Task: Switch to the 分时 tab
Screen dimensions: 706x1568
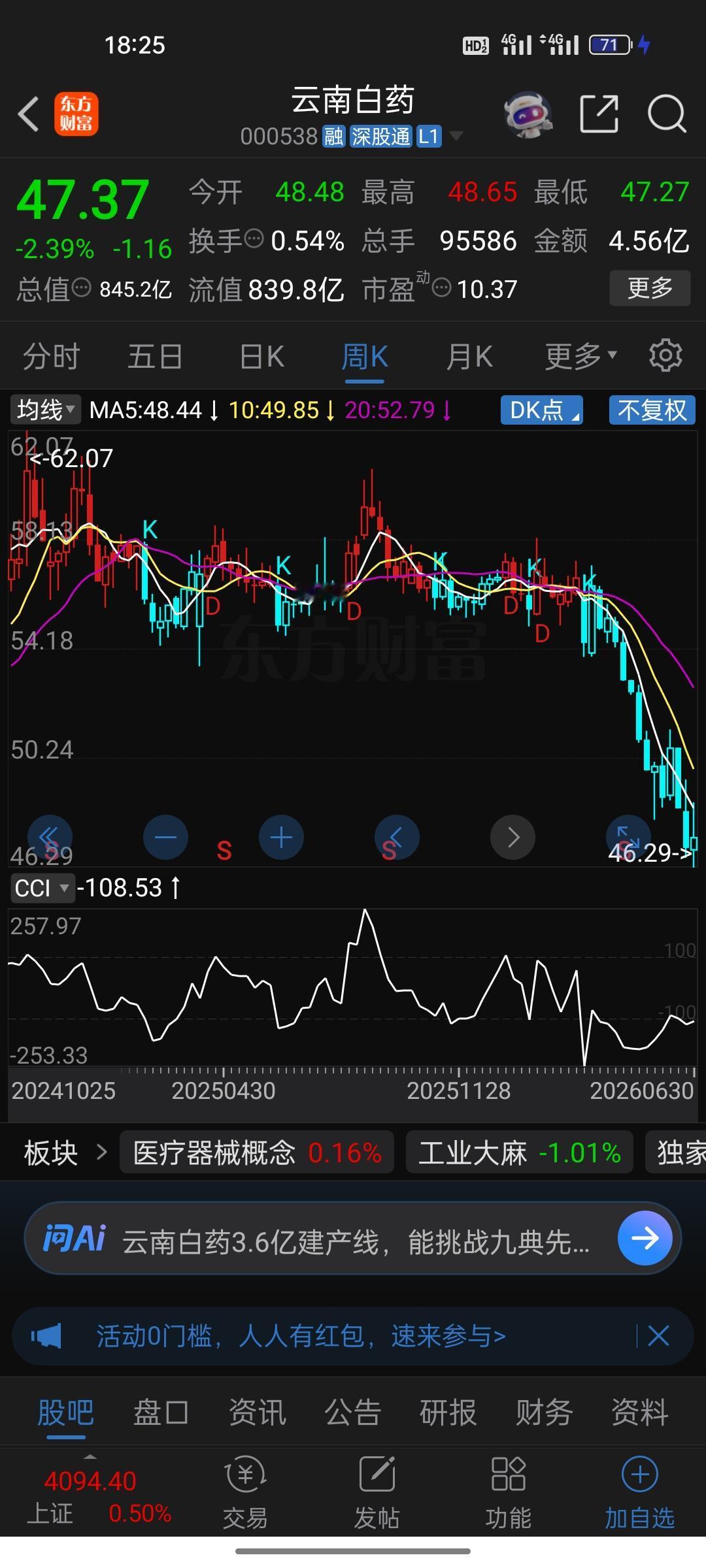Action: point(52,357)
